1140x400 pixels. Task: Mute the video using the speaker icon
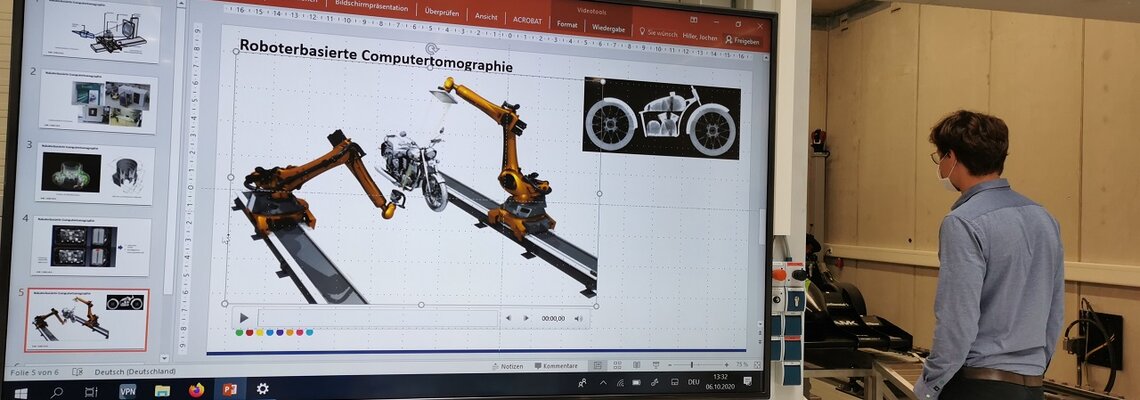(579, 319)
